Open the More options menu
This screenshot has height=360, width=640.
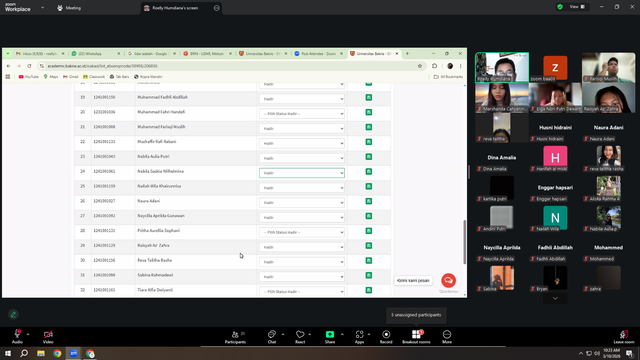447,337
